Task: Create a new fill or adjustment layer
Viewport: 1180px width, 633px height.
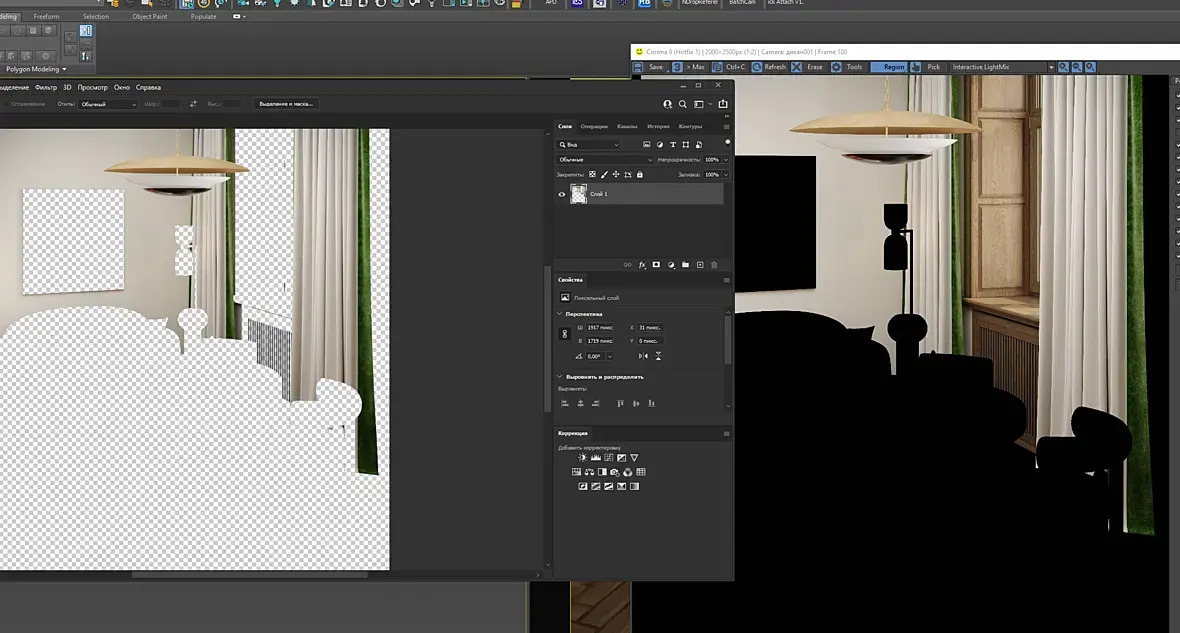Action: point(671,265)
